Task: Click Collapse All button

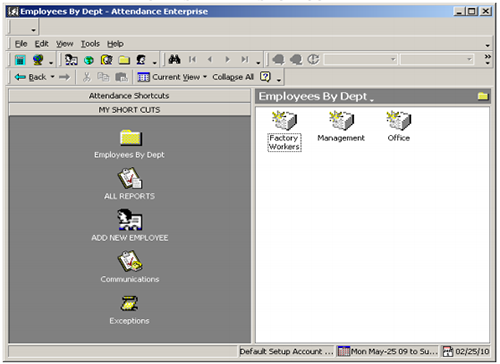Action: 233,77
